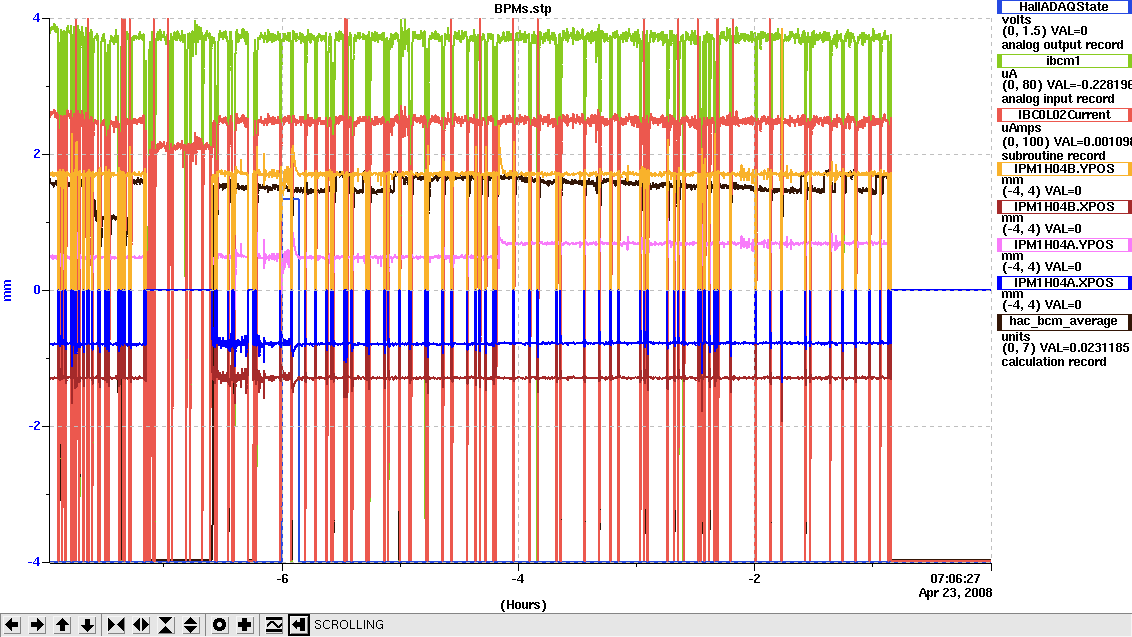
Task: Click the -6 tick on the time axis
Action: [282, 578]
